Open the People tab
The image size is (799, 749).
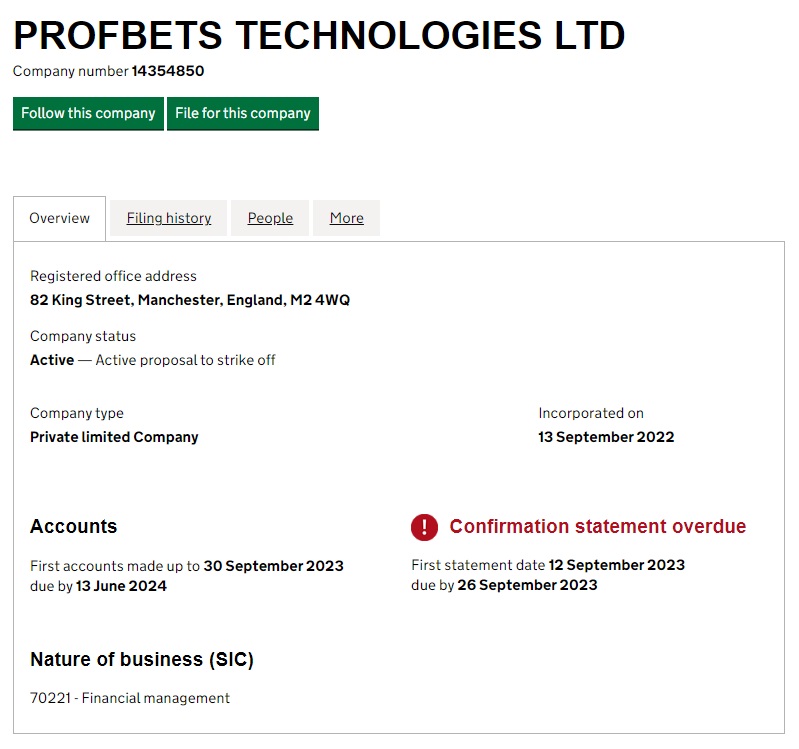[270, 218]
